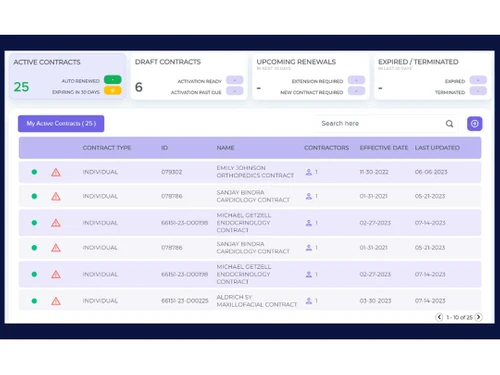Click the New Contract Required count badge
Screen dimensions: 500x375
pos(356,91)
